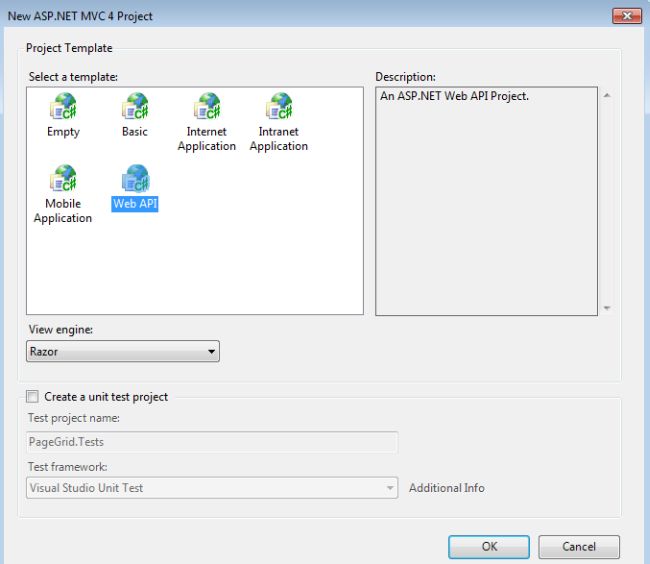This screenshot has height=564, width=650.
Task: Click the 'Empty' template label
Action: coord(63,132)
